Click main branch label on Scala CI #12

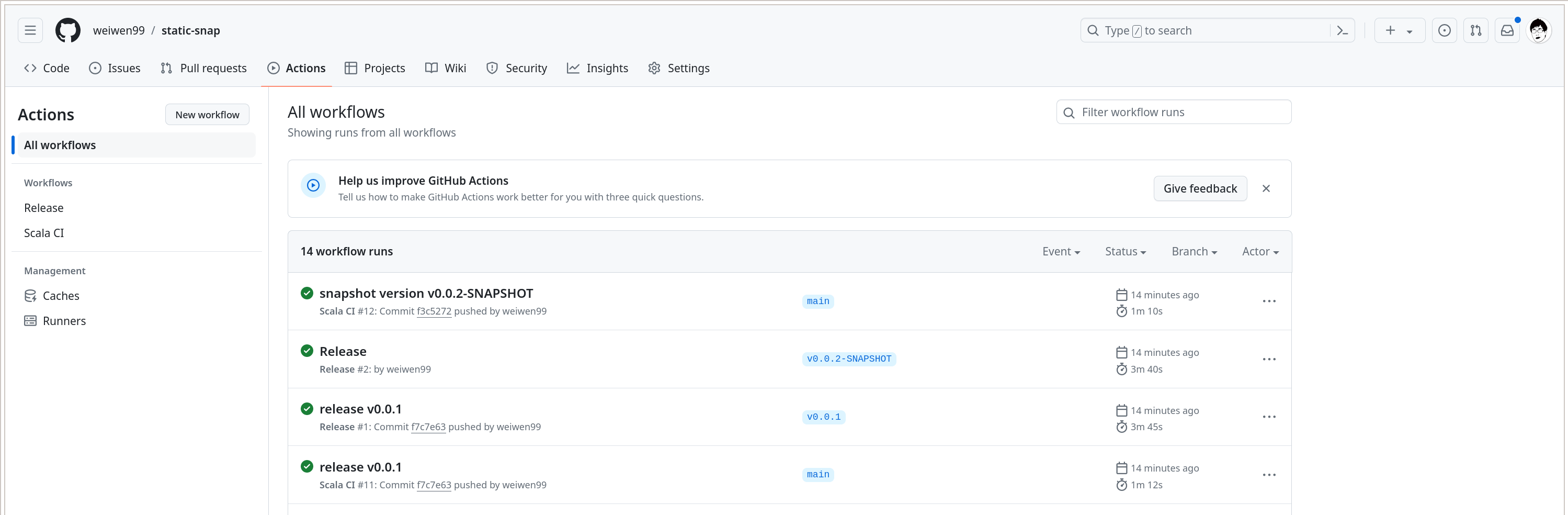pyautogui.click(x=818, y=301)
